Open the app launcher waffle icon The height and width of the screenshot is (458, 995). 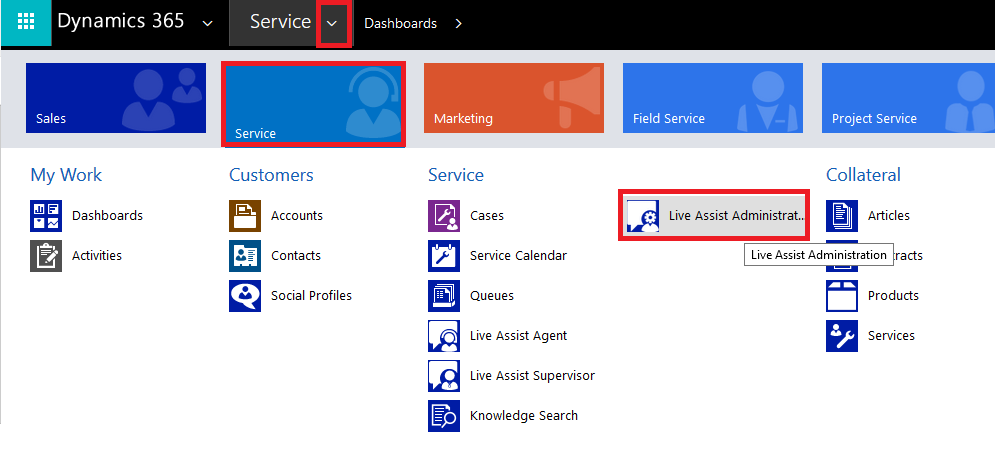coord(25,23)
